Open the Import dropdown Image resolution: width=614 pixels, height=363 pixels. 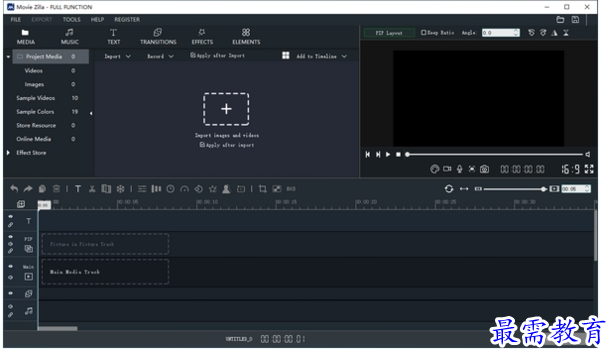117,56
